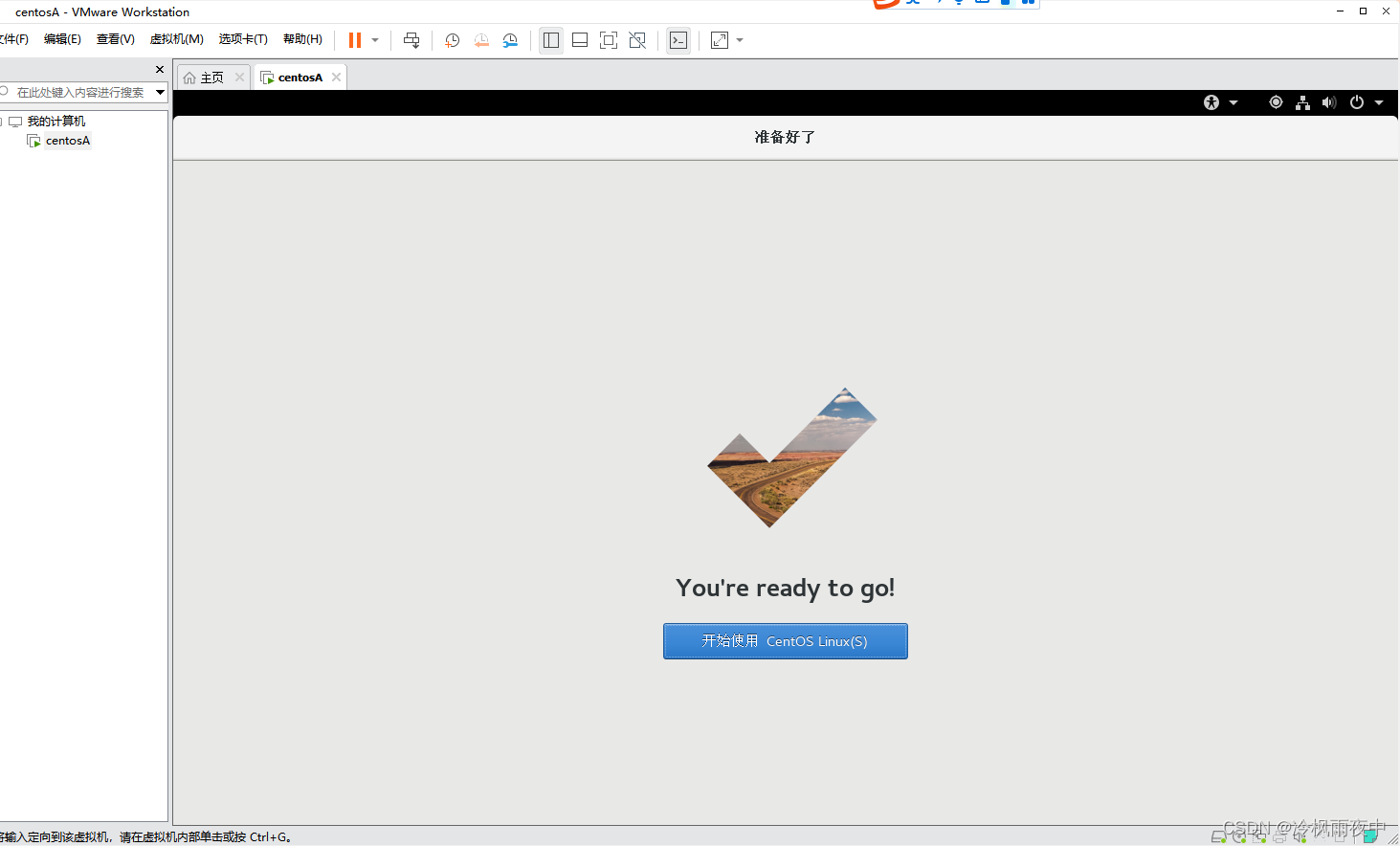The height and width of the screenshot is (846, 1400).
Task: Click 开始使用 CentOS Linux(S) button
Action: [786, 641]
